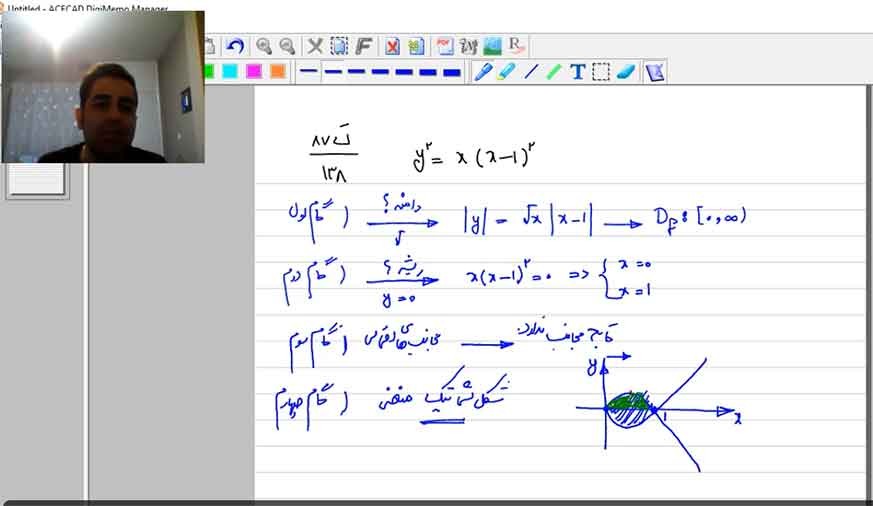Choose the fifth line width

point(404,71)
